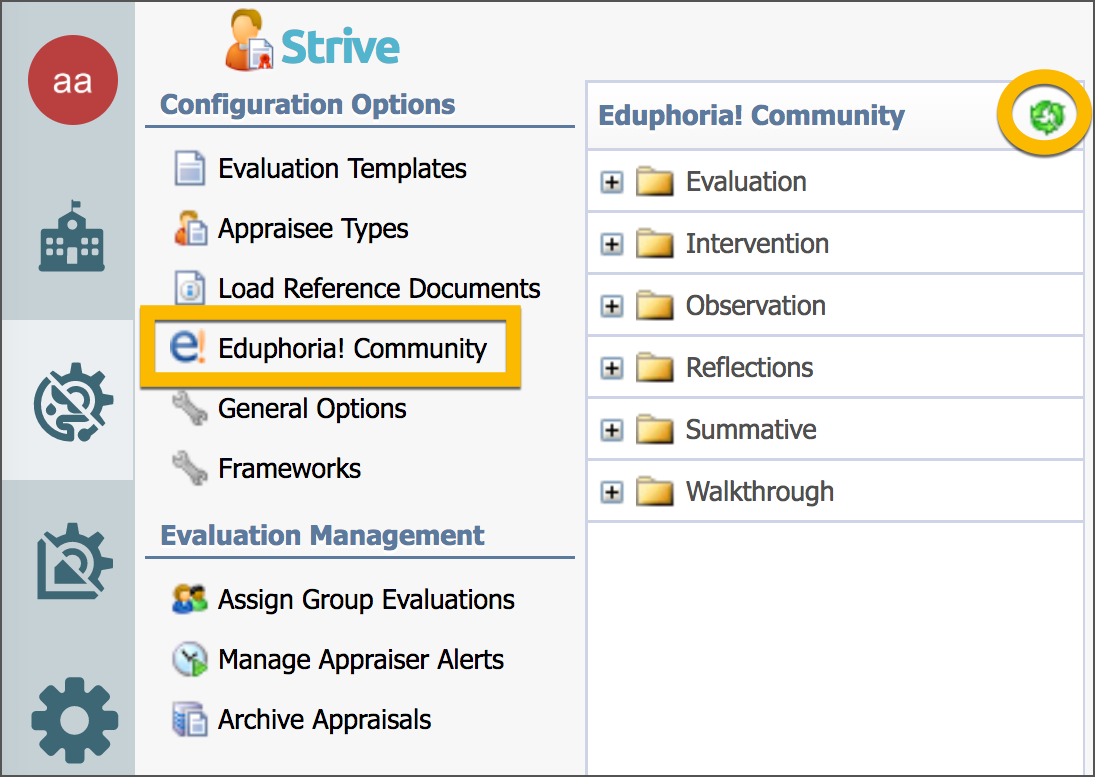The height and width of the screenshot is (777, 1095).
Task: Expand the Summative folder node
Action: click(612, 430)
